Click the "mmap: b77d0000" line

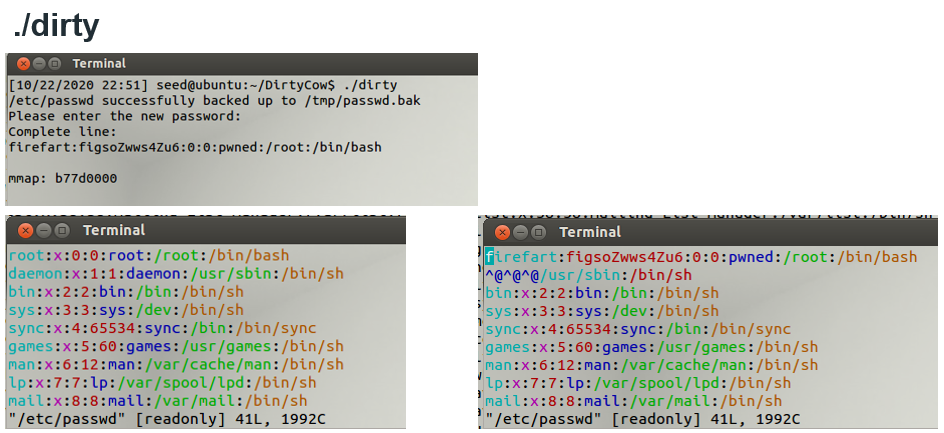[x=63, y=178]
